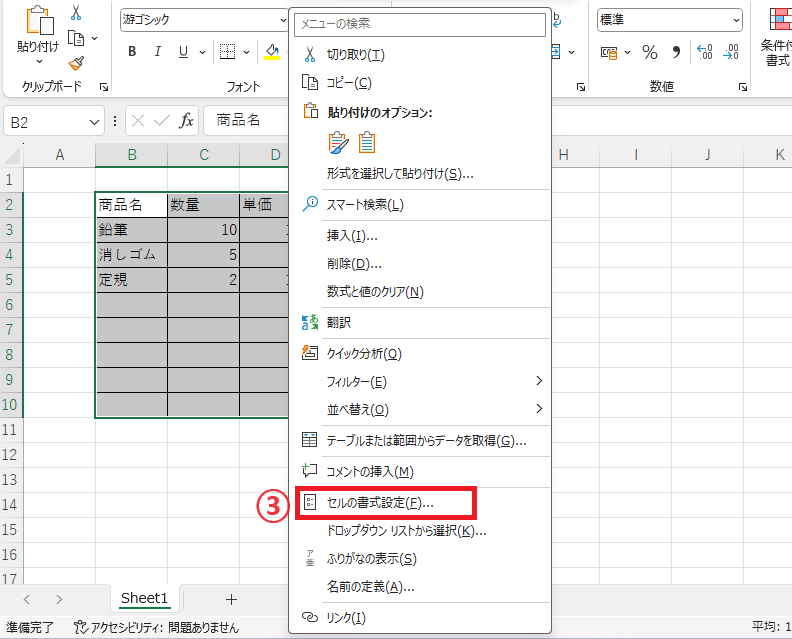Open the clipboard group dialog launcher
Screen dimensions: 792x639
(x=104, y=87)
